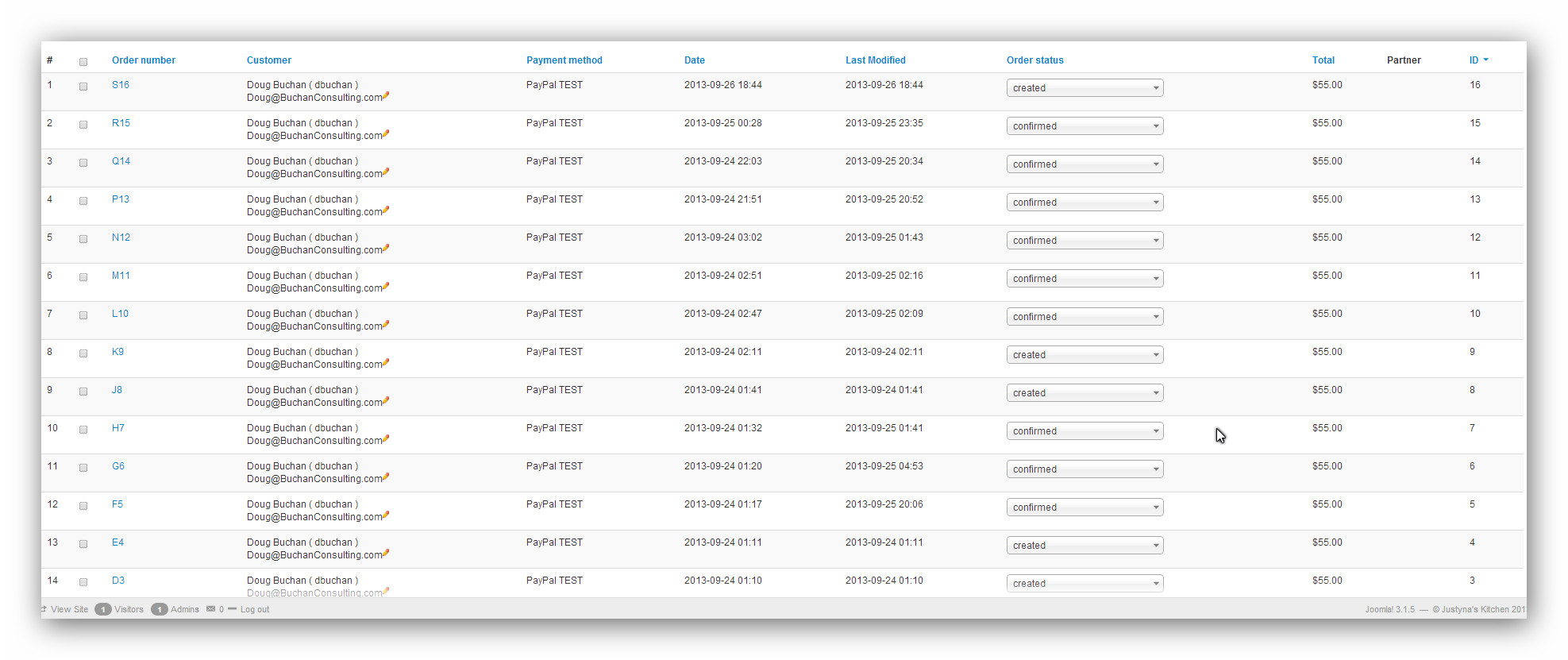The image size is (1568, 660).
Task: Edit customer using pencil in J8 row
Action: (386, 401)
